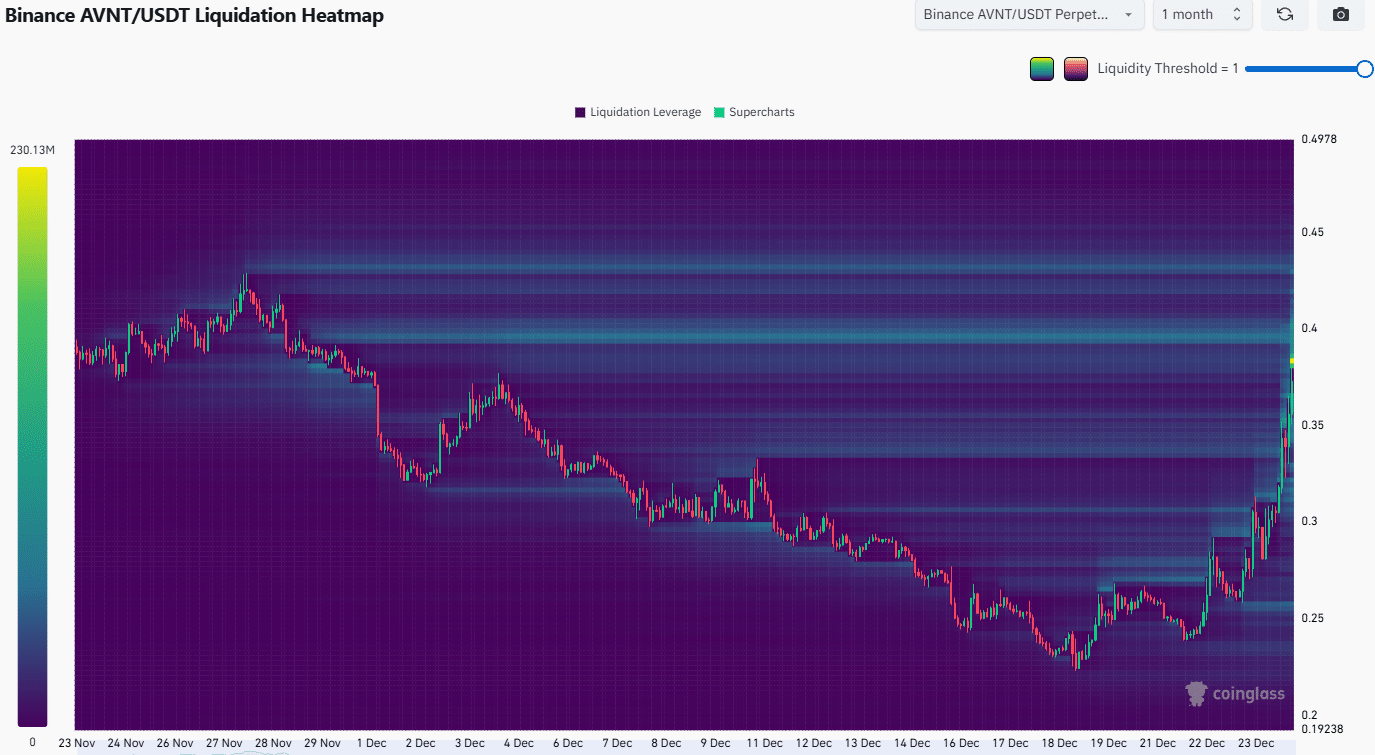Select the red-pink heatmap color scheme swatch
The image size is (1375, 755).
tap(1075, 68)
